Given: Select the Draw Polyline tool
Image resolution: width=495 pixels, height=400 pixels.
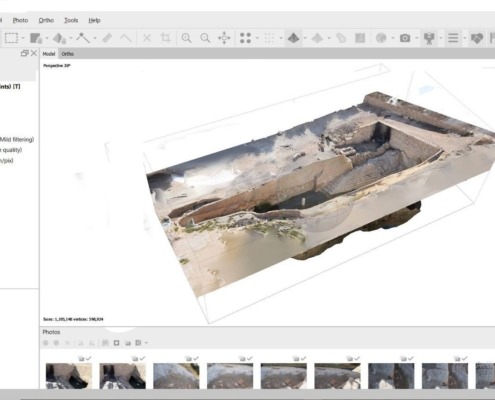Looking at the screenshot, I should 83,38.
